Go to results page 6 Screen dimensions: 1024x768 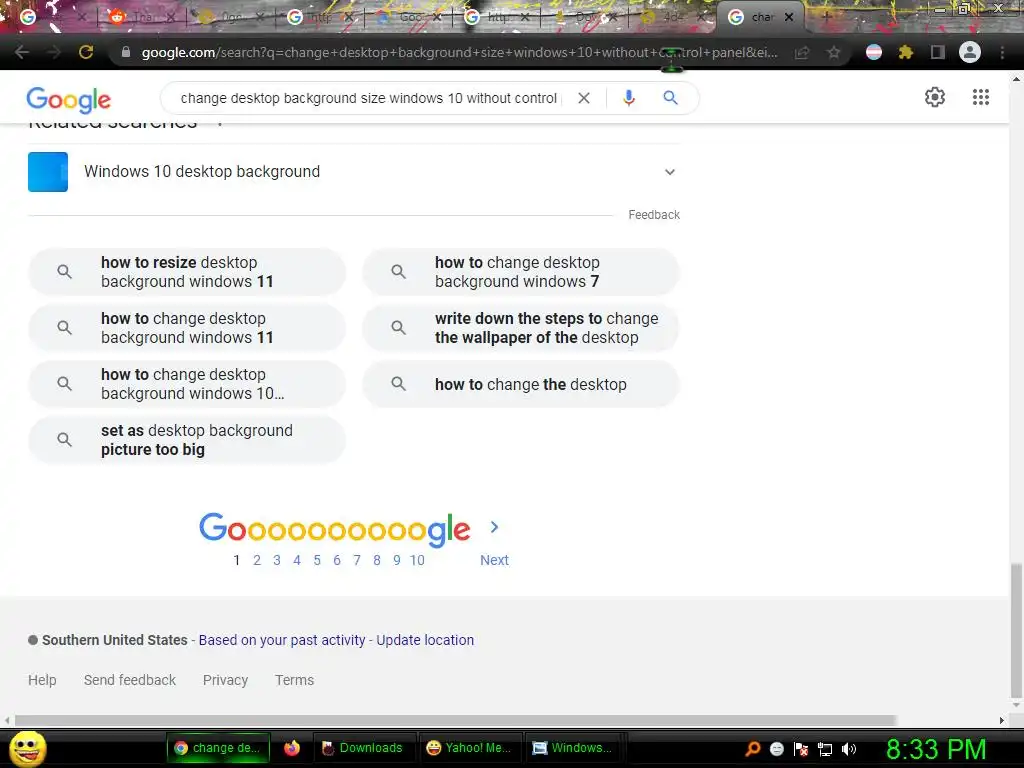(x=337, y=560)
